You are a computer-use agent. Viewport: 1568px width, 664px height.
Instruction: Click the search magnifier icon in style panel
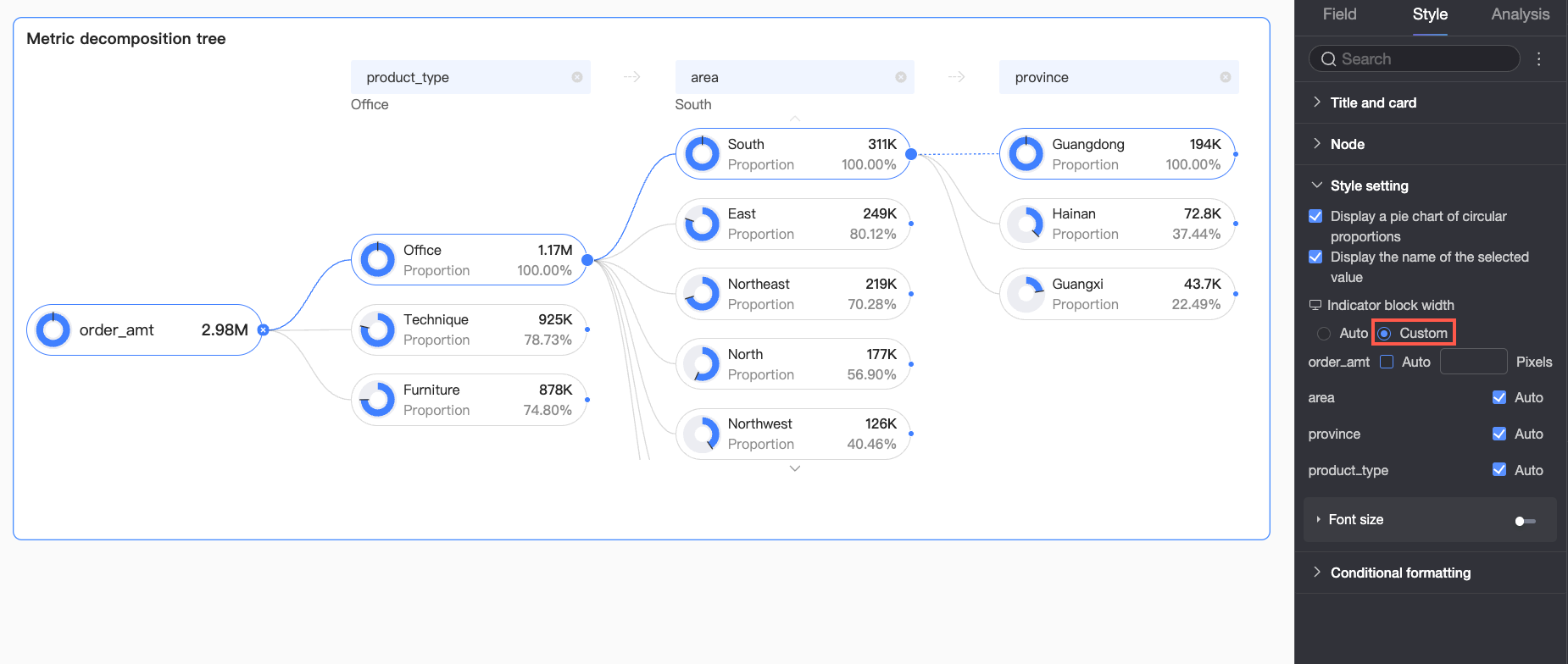1328,59
